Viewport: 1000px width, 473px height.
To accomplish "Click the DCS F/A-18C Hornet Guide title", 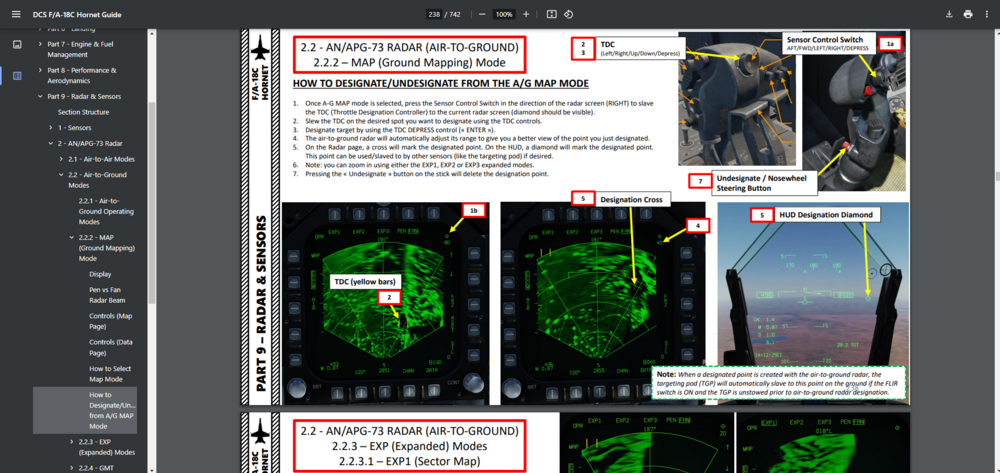I will click(x=77, y=14).
